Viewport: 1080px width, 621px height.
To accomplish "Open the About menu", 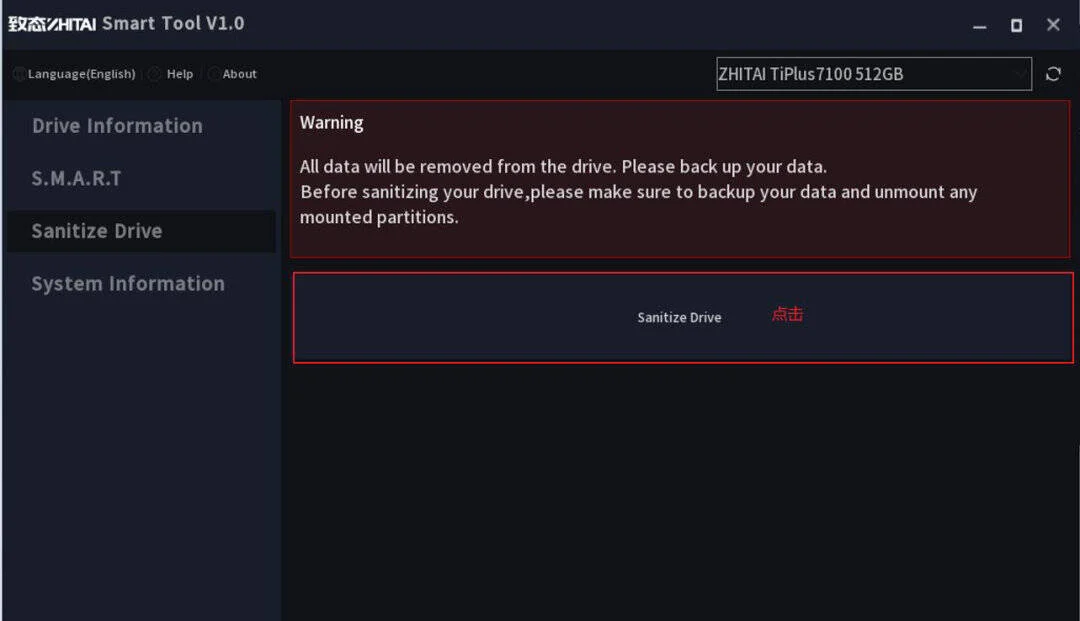I will tap(239, 74).
